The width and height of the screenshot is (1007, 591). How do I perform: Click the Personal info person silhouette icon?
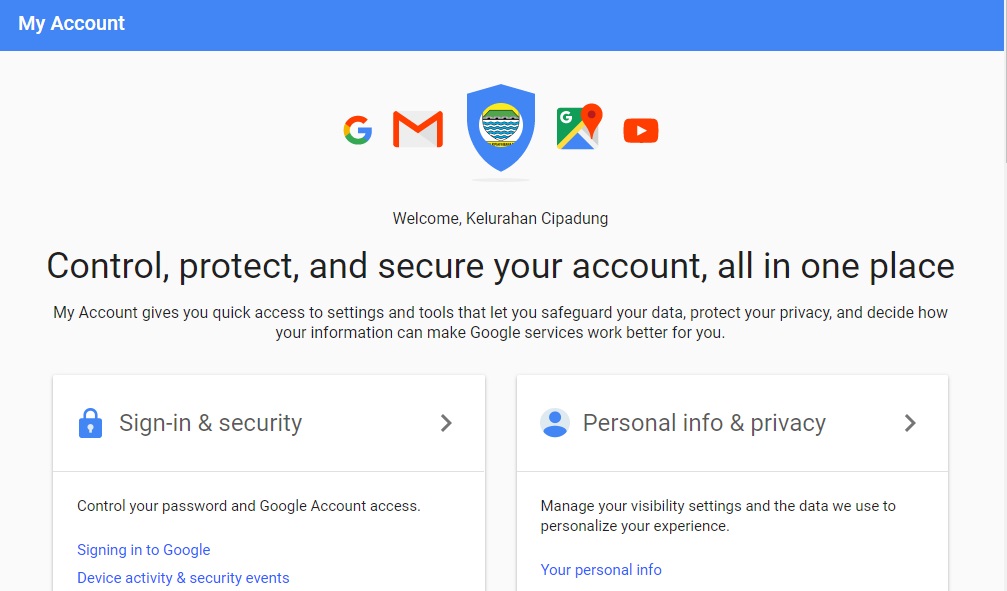coord(555,423)
